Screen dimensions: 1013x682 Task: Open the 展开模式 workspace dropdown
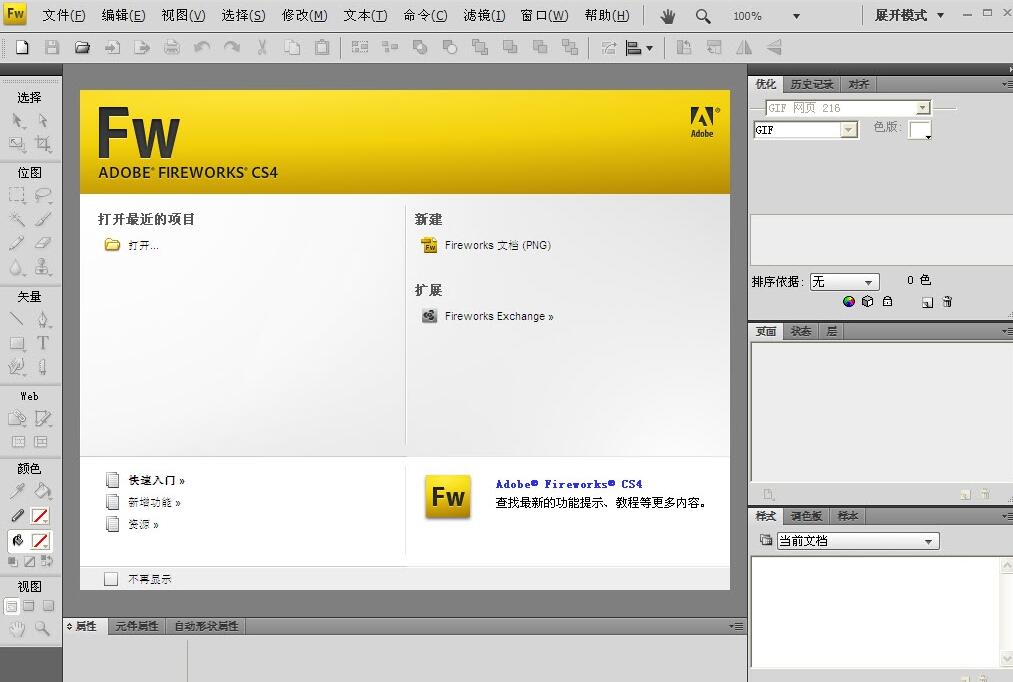pos(909,16)
